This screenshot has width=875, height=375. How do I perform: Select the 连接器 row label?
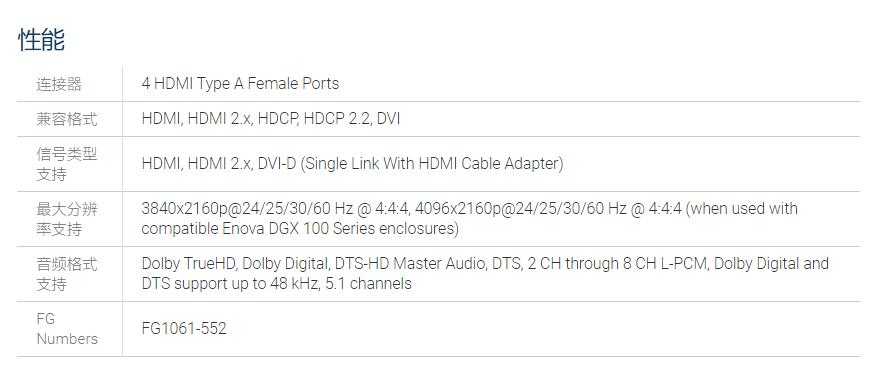coord(59,84)
